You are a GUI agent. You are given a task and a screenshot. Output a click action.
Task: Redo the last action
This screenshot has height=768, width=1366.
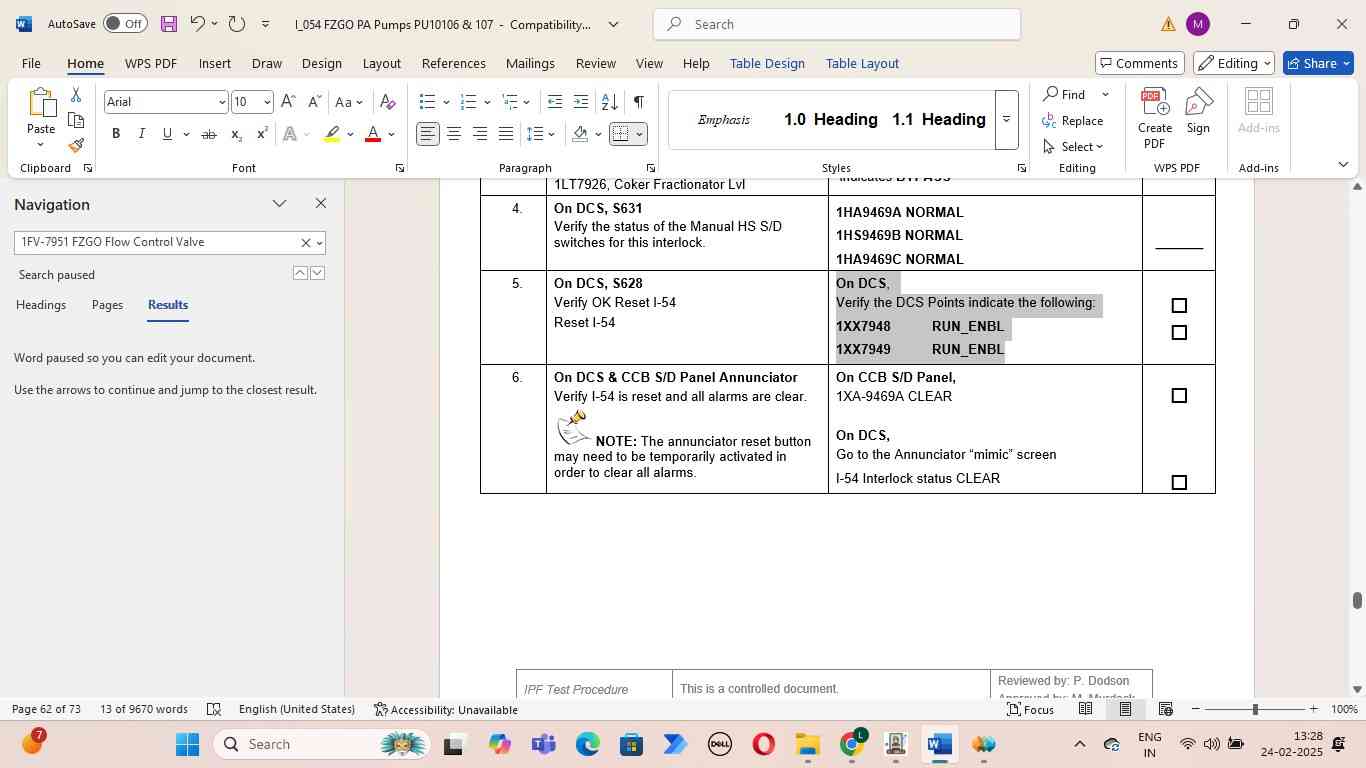237,23
